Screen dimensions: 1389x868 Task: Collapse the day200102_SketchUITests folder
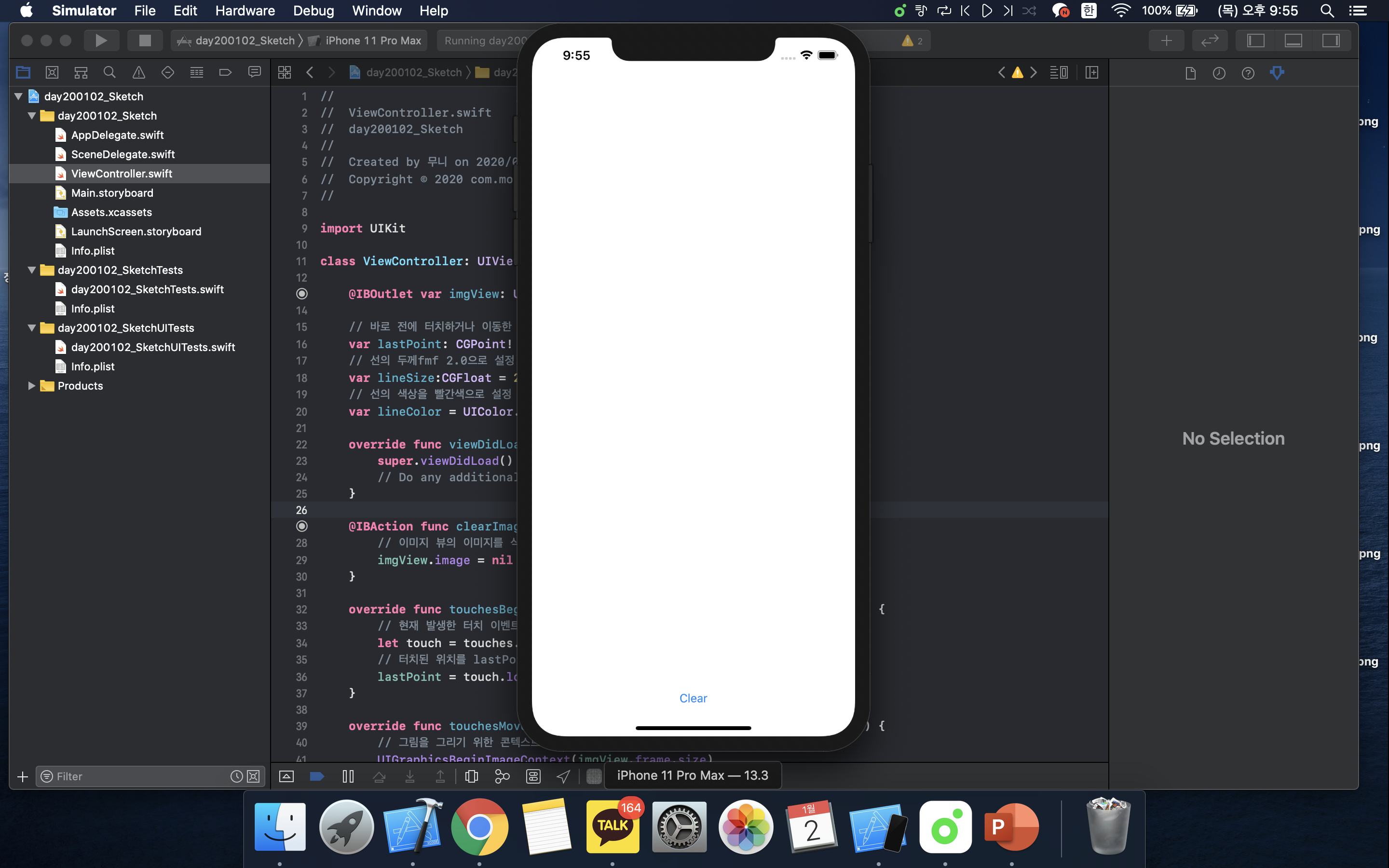(x=32, y=328)
